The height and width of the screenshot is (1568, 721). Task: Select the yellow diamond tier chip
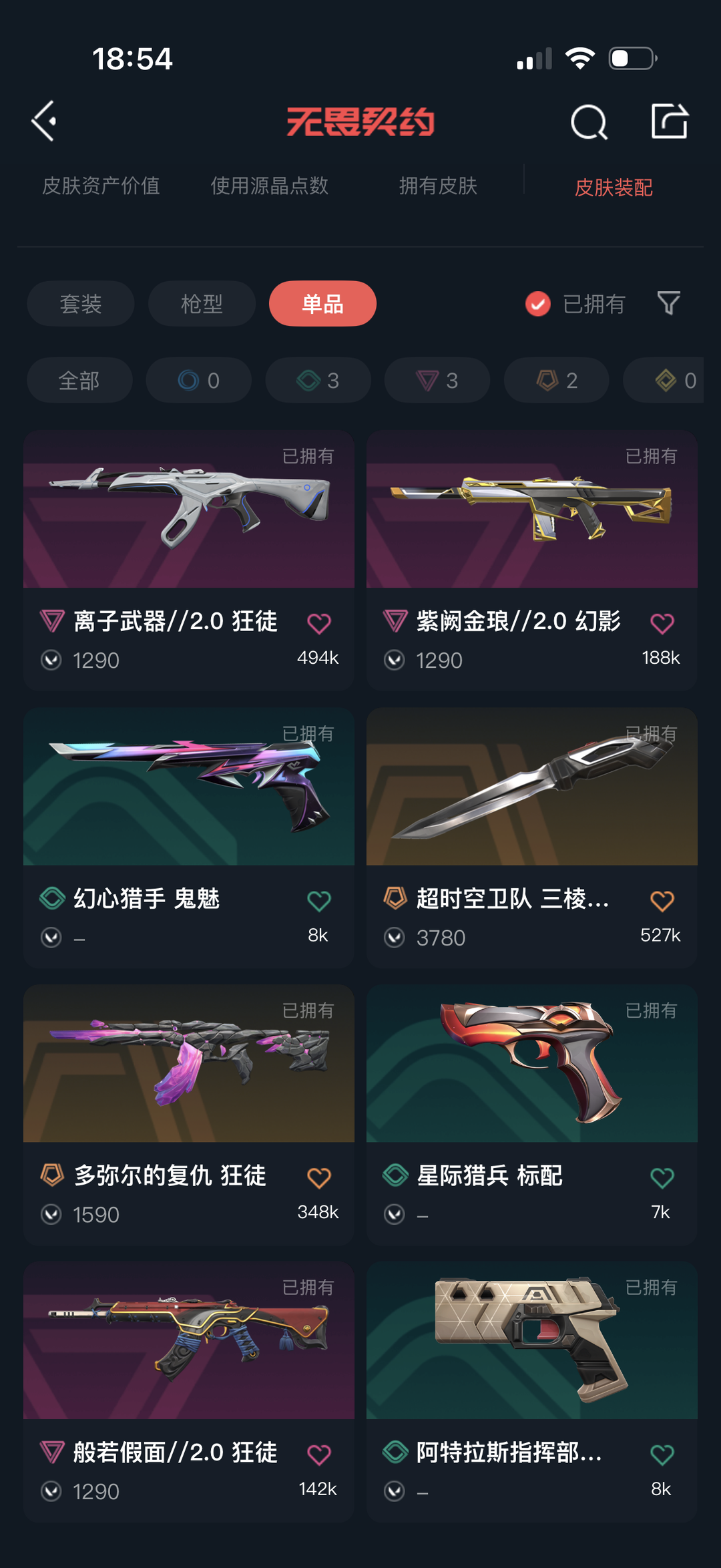click(664, 380)
